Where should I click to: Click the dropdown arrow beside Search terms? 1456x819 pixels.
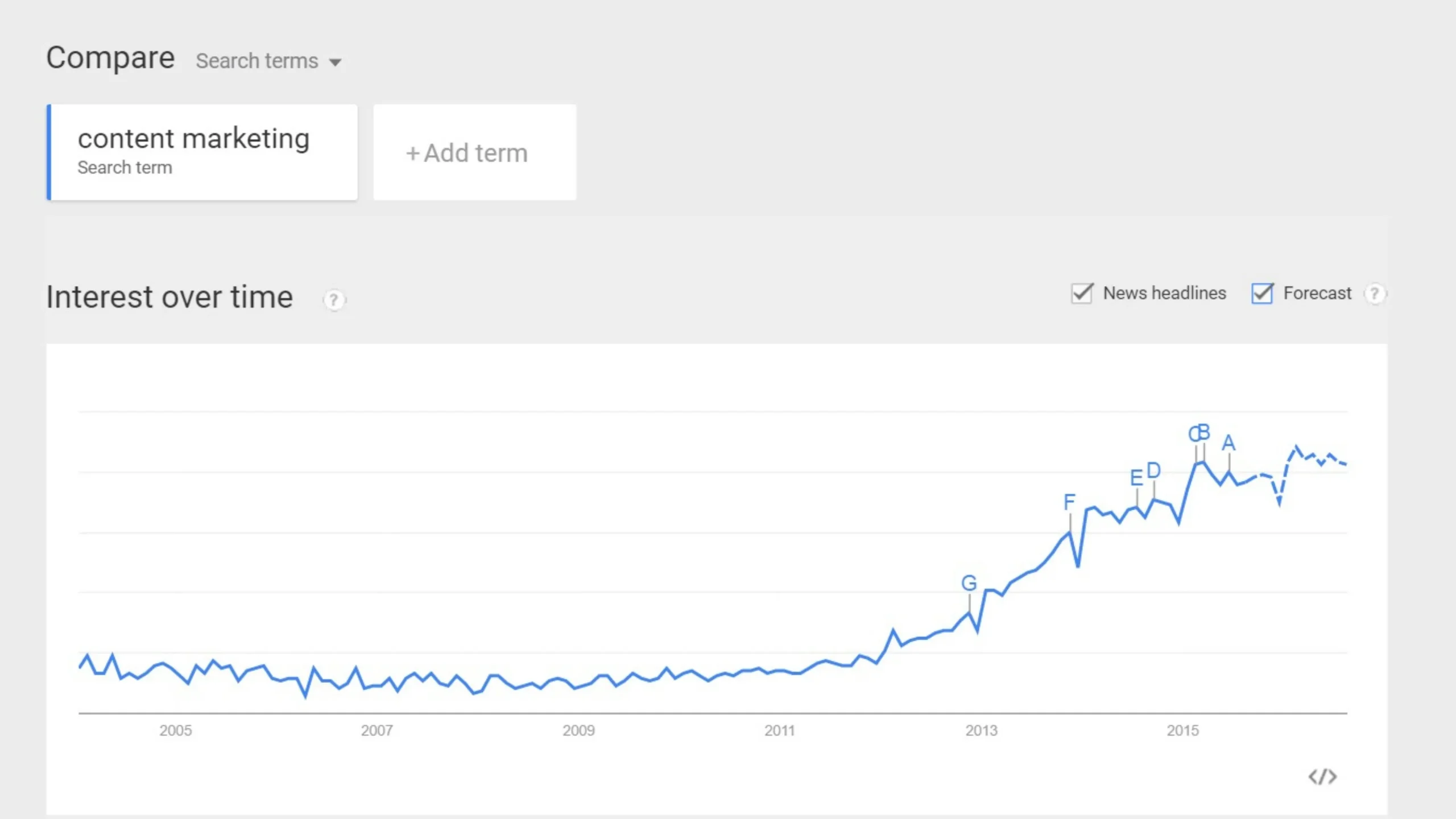click(336, 62)
